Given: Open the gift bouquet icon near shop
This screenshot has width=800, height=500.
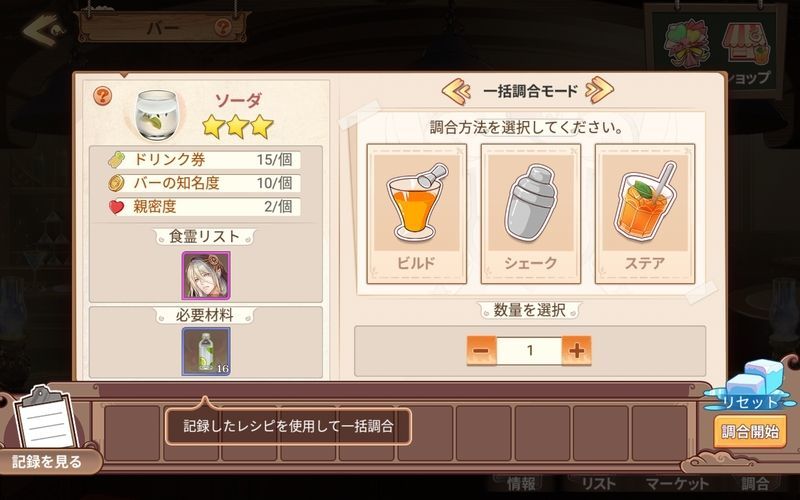Looking at the screenshot, I should pos(687,43).
